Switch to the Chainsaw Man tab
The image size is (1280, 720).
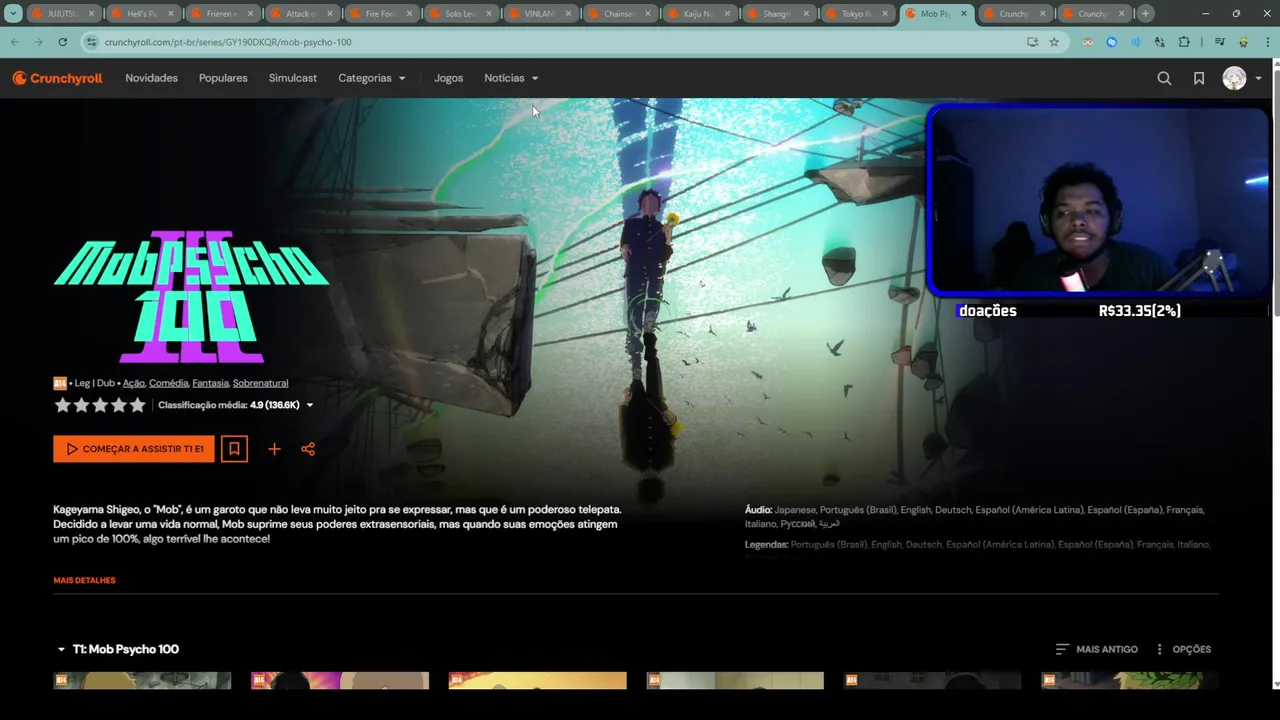coord(619,14)
